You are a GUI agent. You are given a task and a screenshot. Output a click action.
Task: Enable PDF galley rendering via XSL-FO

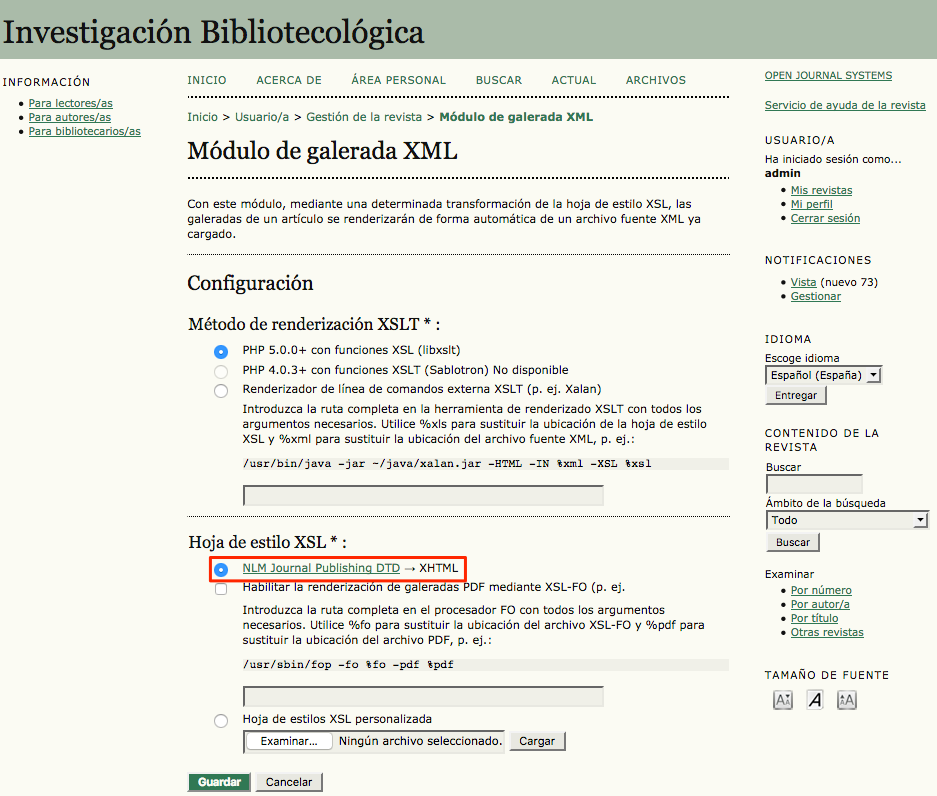pos(221,589)
